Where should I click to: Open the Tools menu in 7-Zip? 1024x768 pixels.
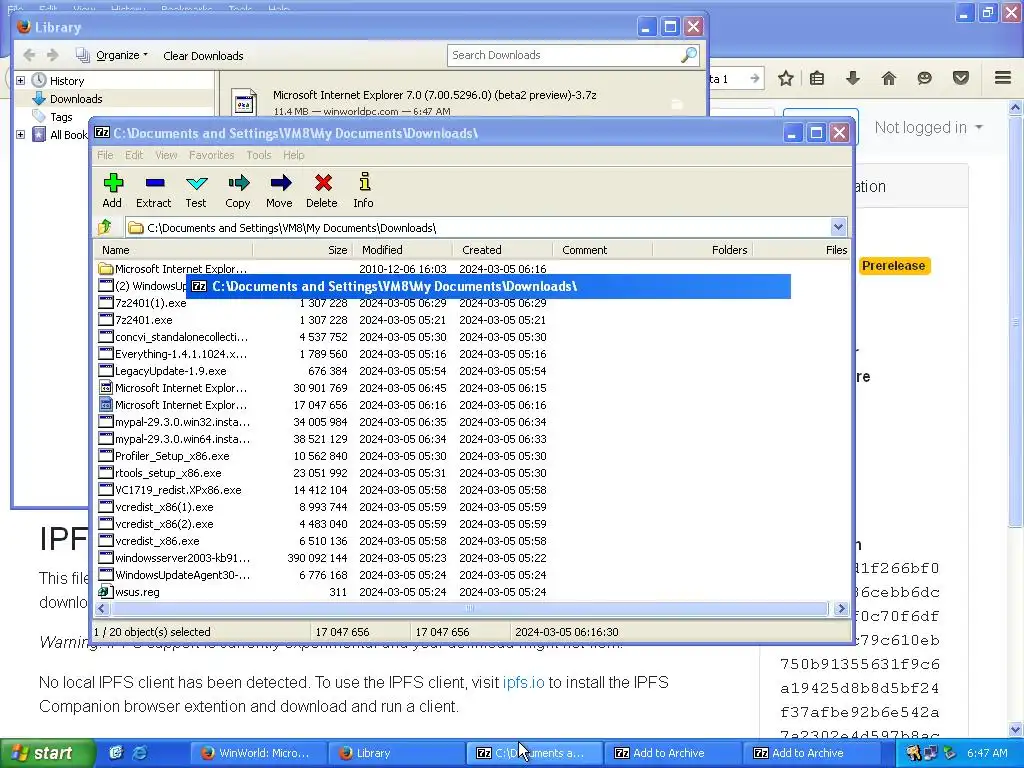click(x=259, y=155)
